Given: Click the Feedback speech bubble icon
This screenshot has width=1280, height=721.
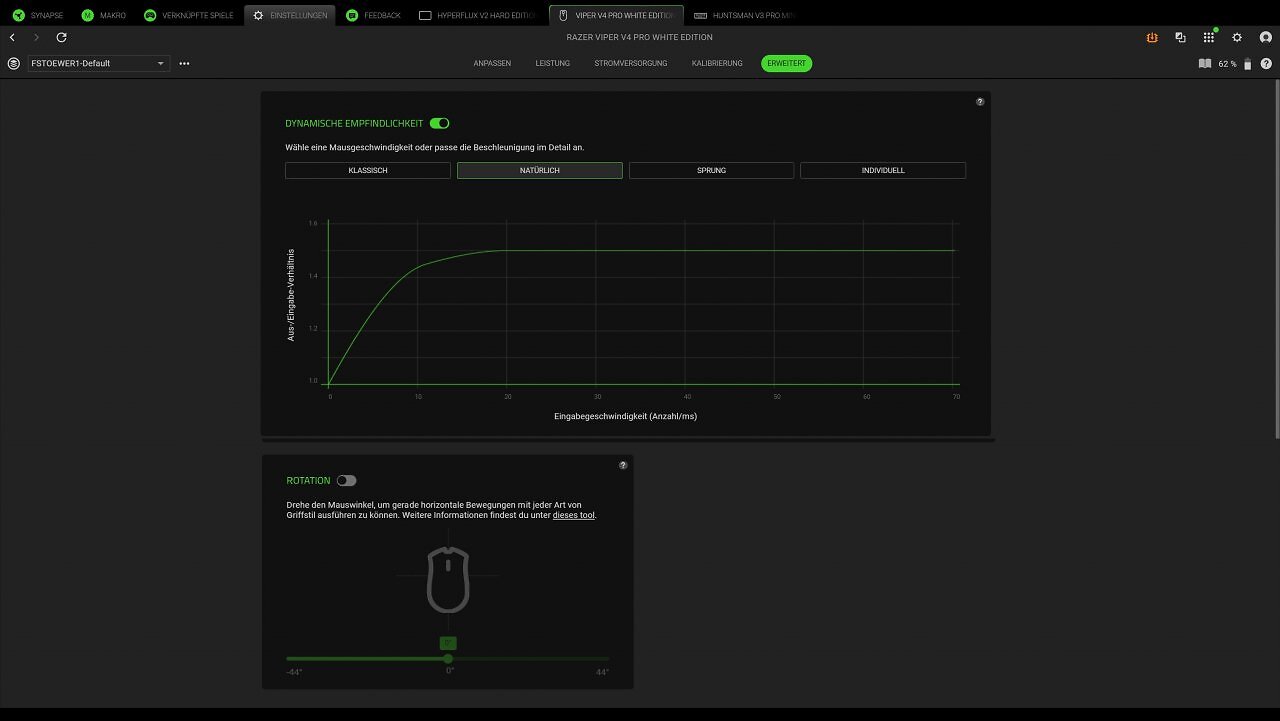Looking at the screenshot, I should click(352, 15).
